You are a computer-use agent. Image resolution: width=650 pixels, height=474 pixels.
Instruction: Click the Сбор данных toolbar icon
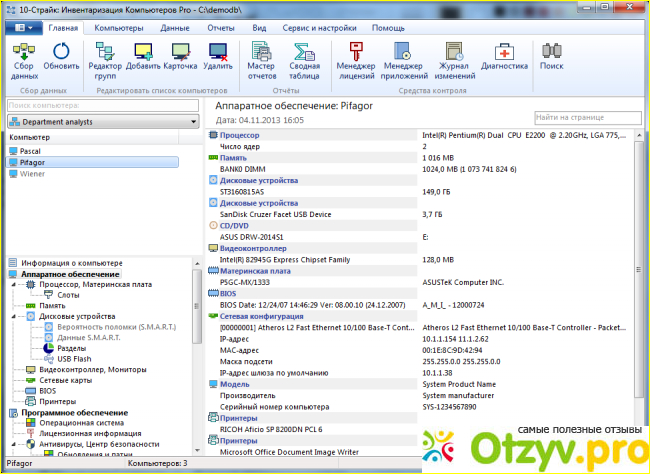coord(24,58)
